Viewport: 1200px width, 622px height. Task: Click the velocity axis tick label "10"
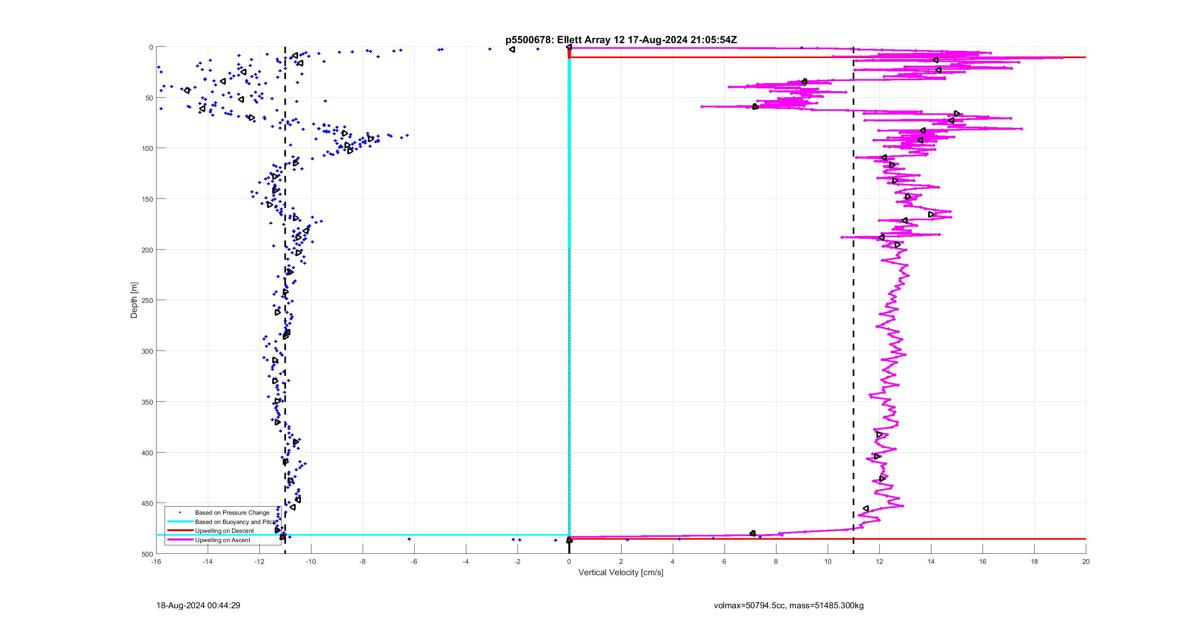(828, 562)
